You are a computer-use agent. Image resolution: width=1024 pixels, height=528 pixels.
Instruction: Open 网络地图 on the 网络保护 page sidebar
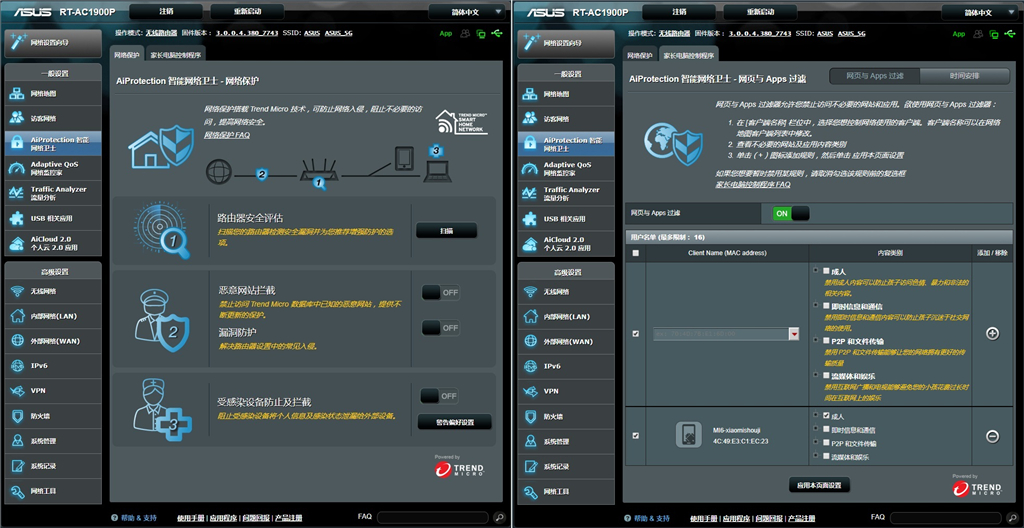[53, 93]
